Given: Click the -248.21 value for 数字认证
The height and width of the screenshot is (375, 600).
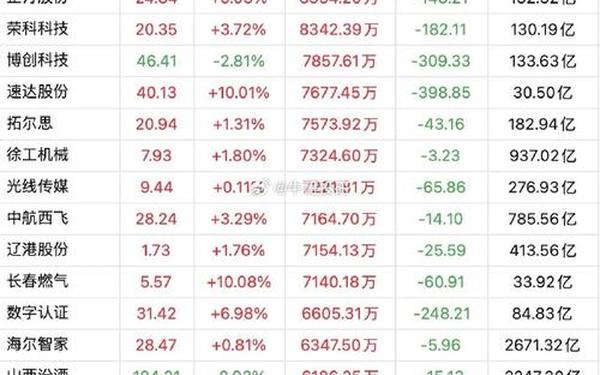Looking at the screenshot, I should click(x=442, y=314).
